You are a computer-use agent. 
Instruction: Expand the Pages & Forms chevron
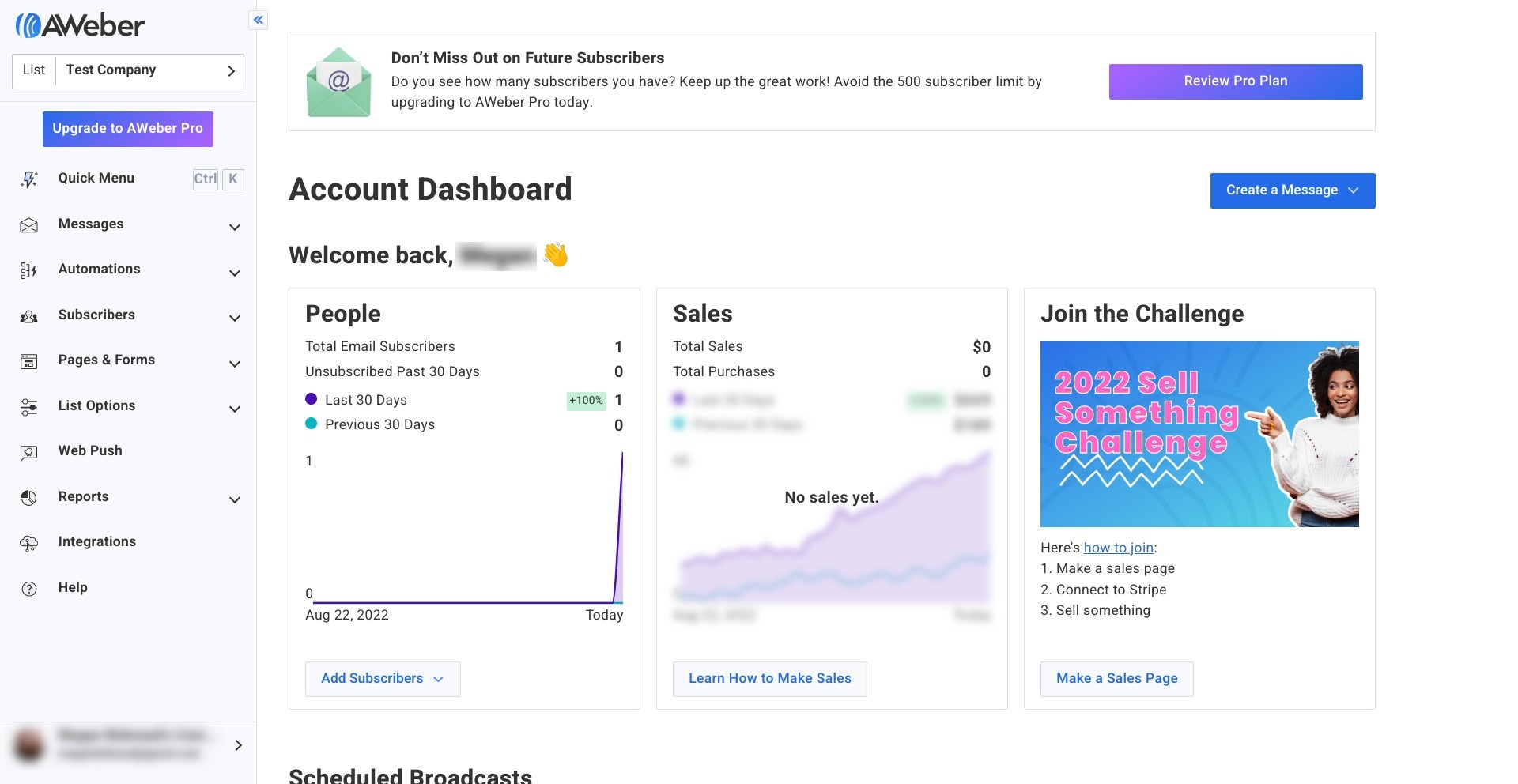235,364
